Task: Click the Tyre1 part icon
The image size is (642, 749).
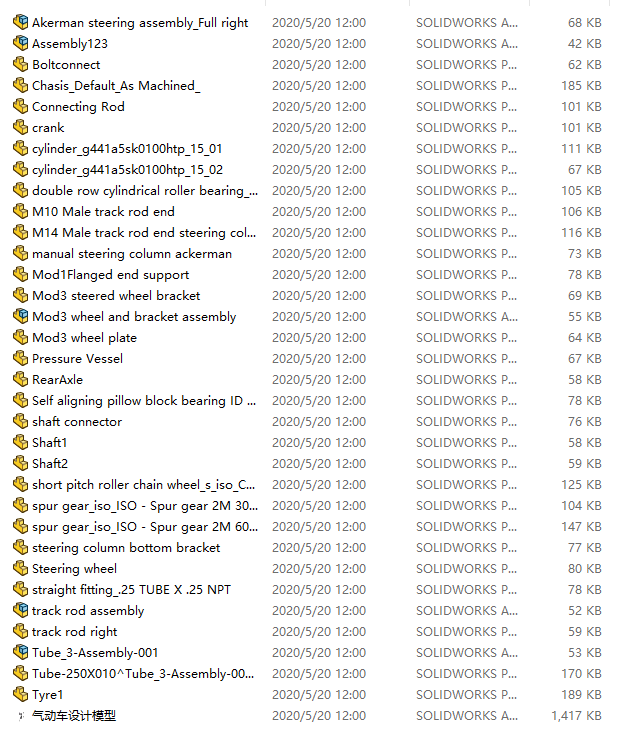Action: pos(21,694)
